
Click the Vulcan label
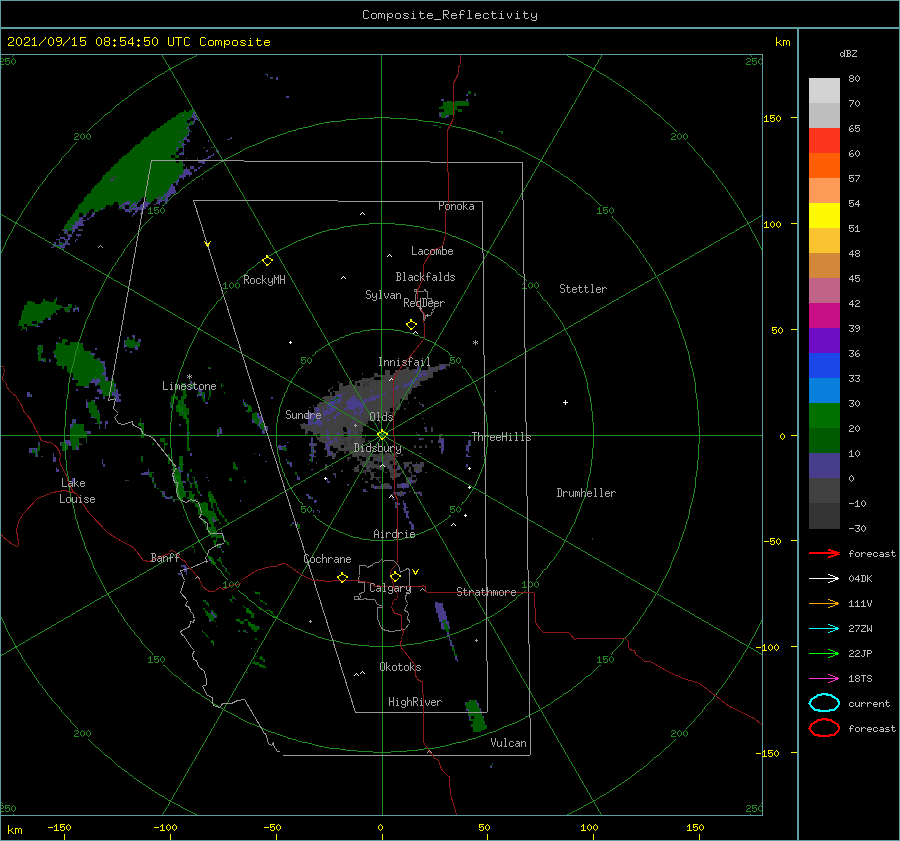pyautogui.click(x=508, y=743)
